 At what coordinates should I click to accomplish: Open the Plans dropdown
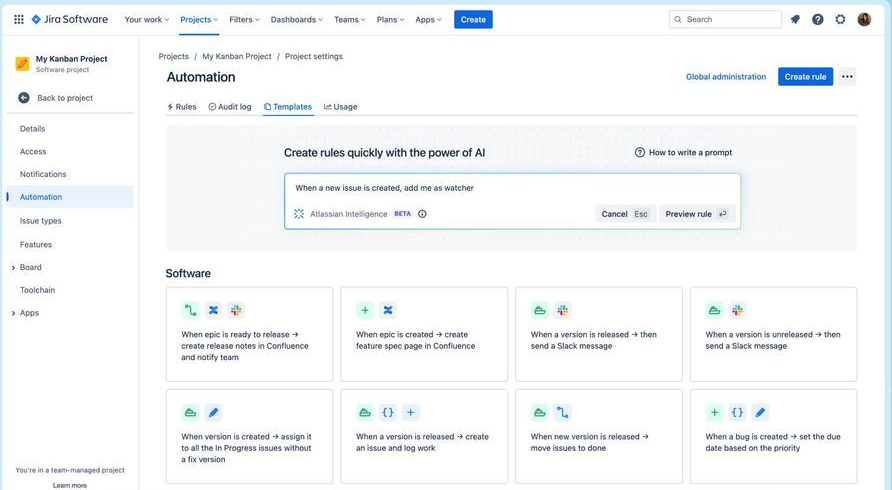click(390, 19)
